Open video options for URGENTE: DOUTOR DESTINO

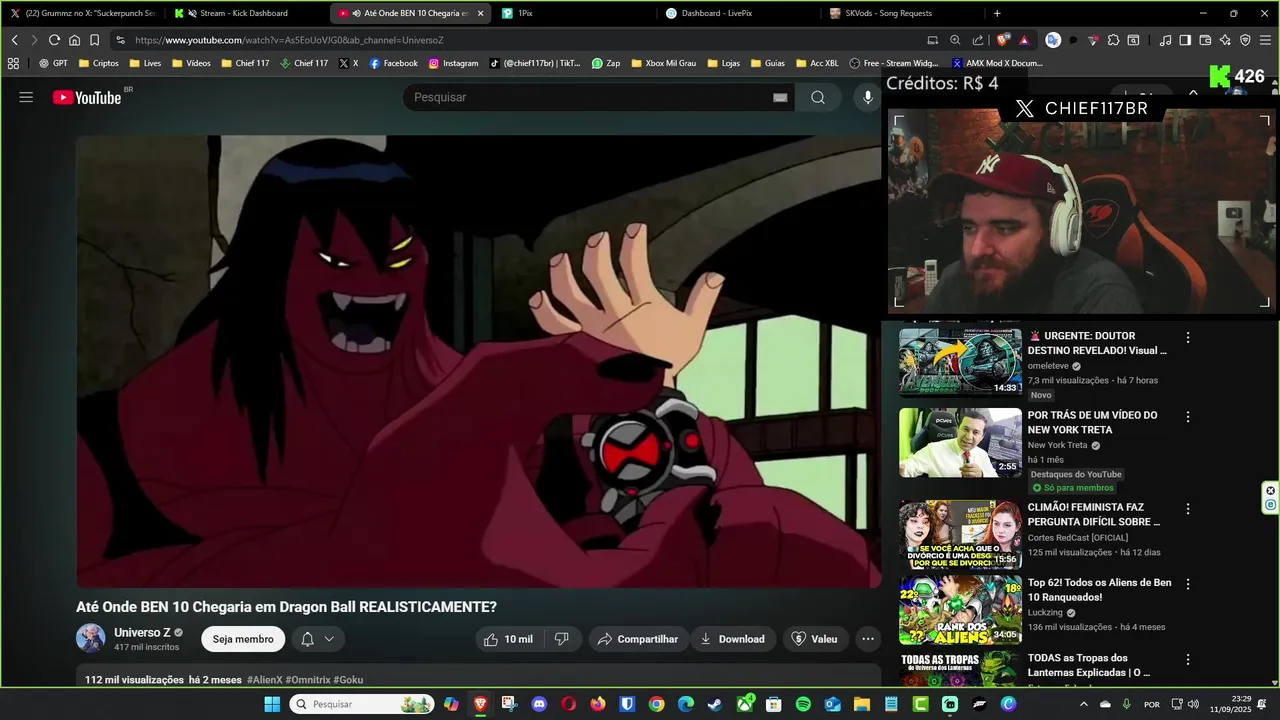point(1188,338)
